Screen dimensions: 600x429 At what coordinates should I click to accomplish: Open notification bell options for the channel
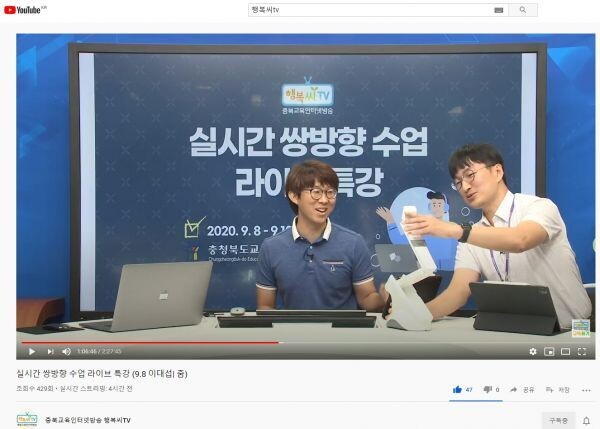click(x=586, y=420)
